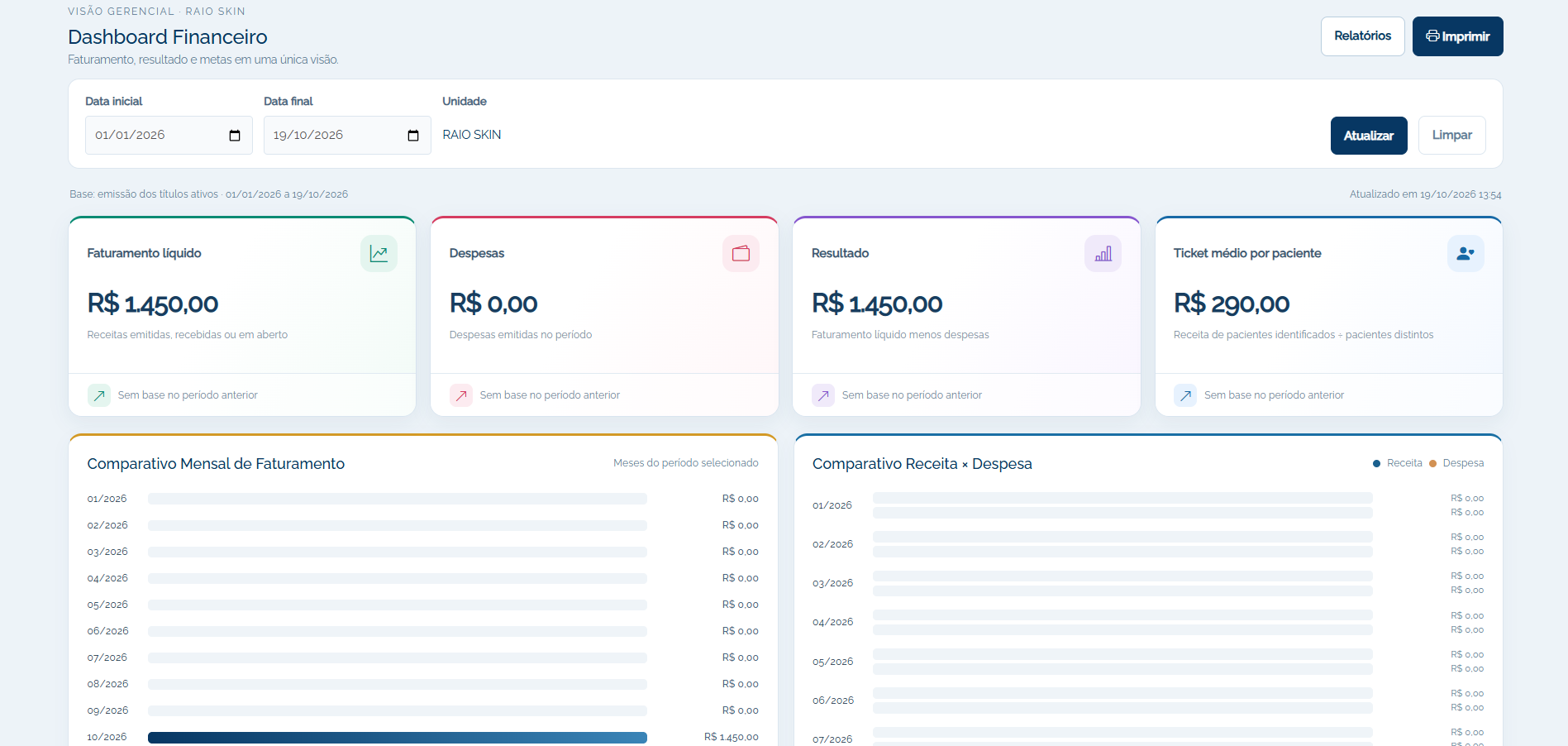Click 'Meses do período selecionado' label

pyautogui.click(x=686, y=463)
